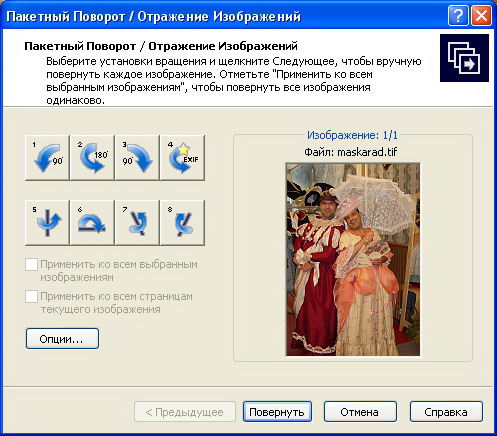Select flip across vertical axis icon number 5
Image resolution: width=497 pixels, height=436 pixels.
pos(47,223)
